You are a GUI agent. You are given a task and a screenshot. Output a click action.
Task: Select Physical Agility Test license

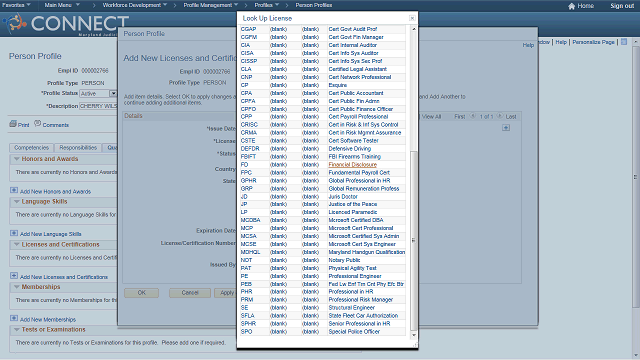[352, 268]
